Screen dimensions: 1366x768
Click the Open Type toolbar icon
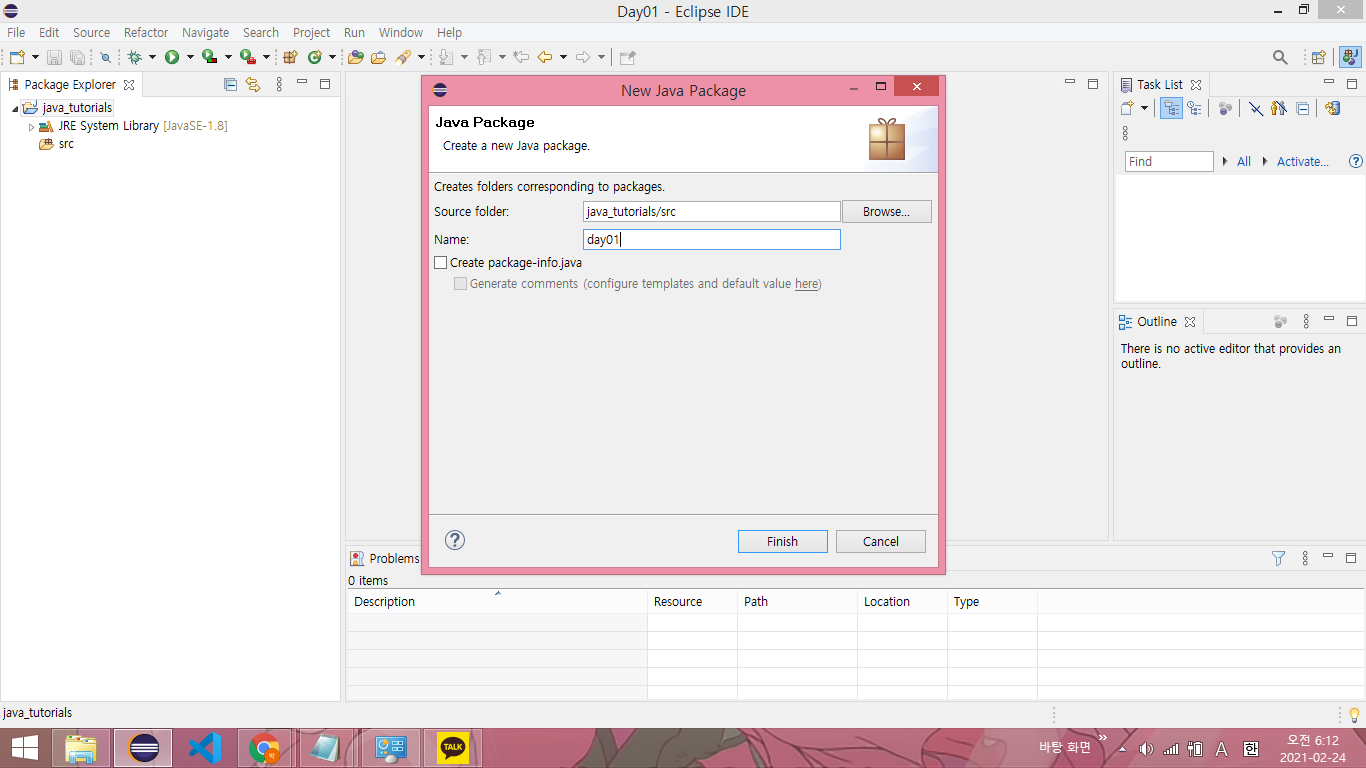click(355, 57)
